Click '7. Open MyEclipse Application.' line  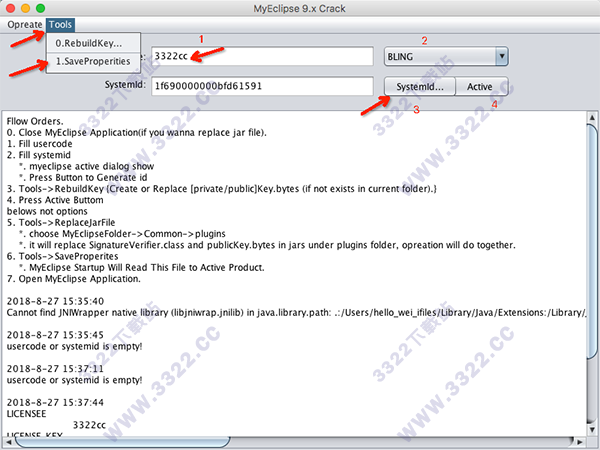coord(73,279)
